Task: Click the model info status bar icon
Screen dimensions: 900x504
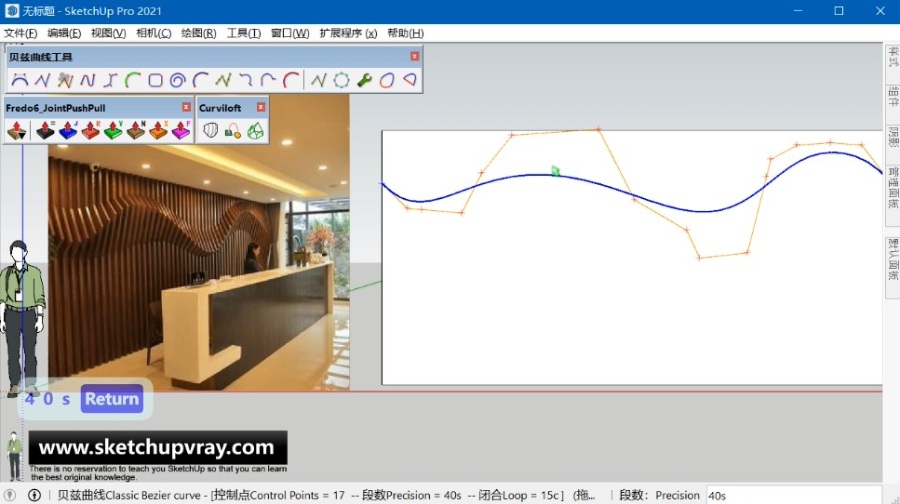Action: (x=34, y=495)
